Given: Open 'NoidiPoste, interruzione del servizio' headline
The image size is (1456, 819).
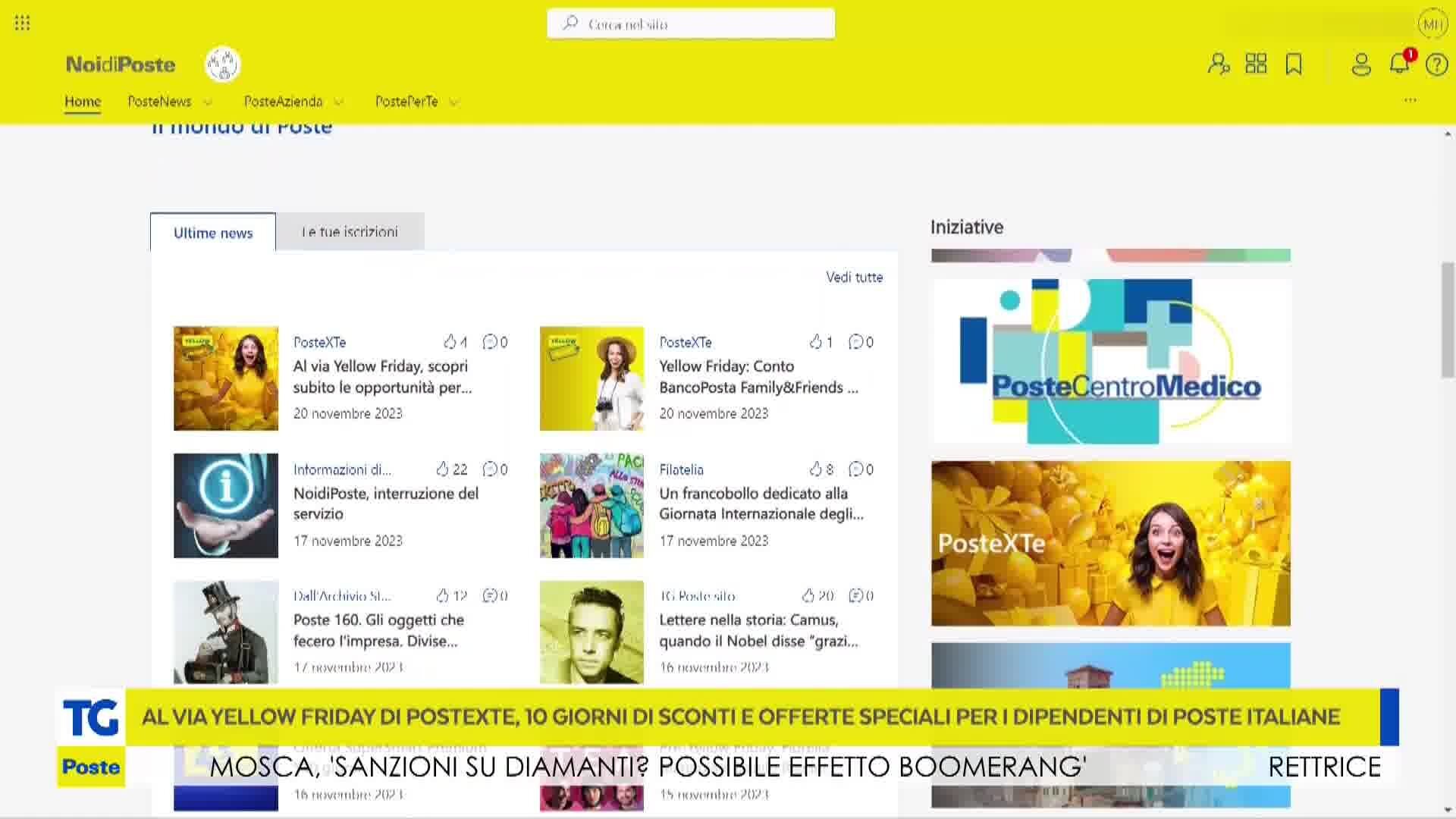Looking at the screenshot, I should [385, 504].
